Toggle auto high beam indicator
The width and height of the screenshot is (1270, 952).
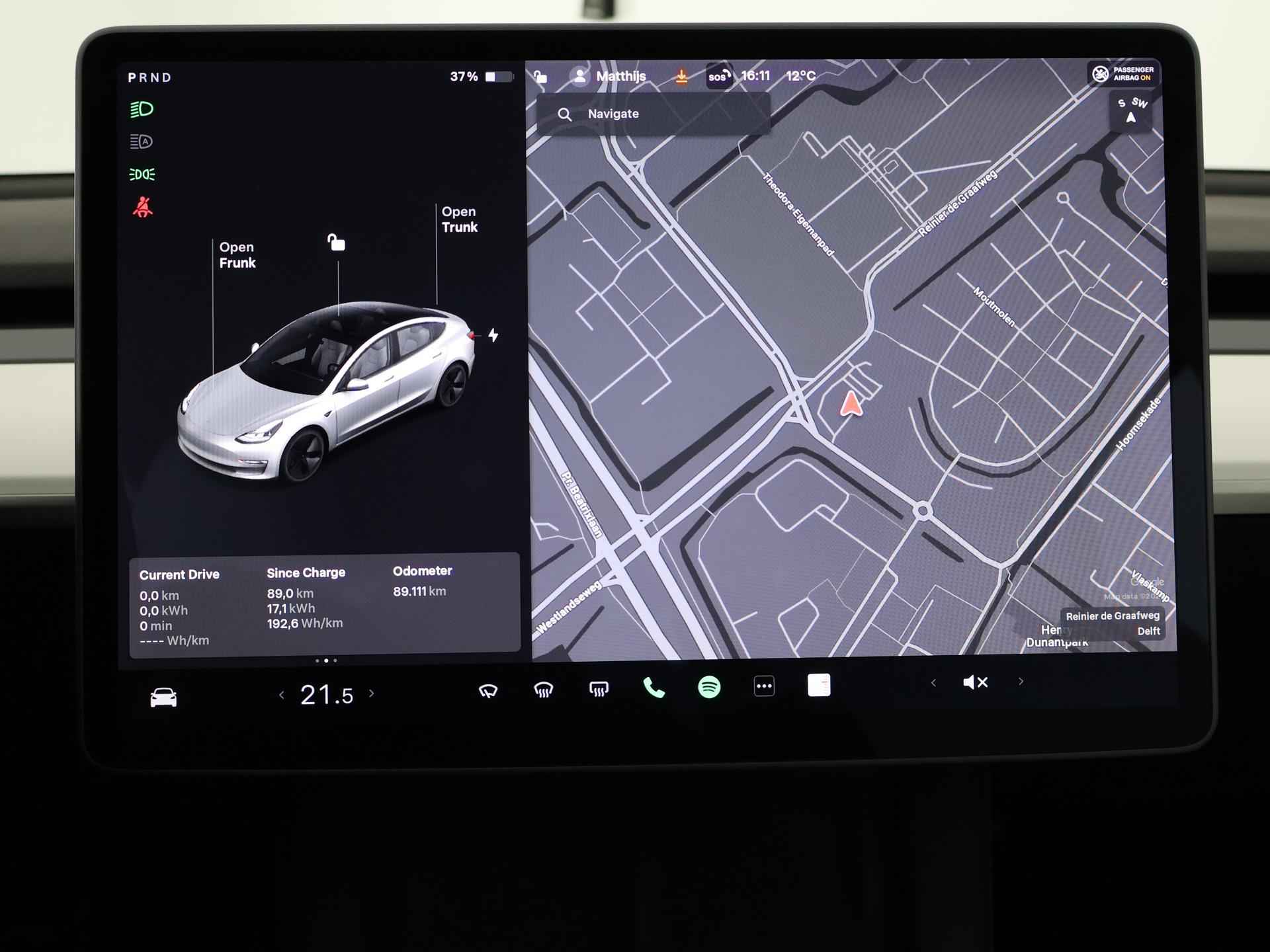[141, 141]
